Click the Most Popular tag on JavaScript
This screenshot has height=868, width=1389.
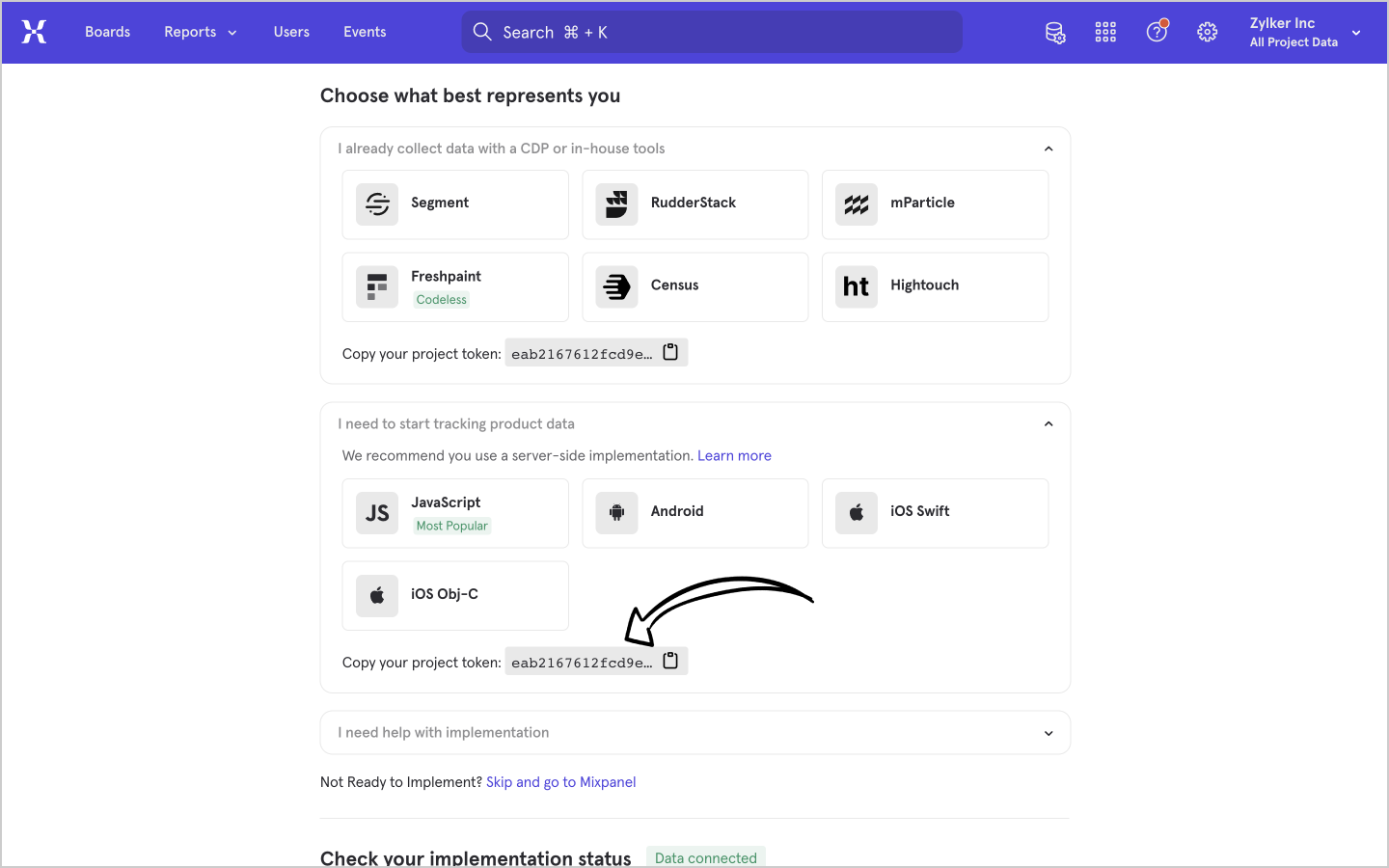[452, 526]
